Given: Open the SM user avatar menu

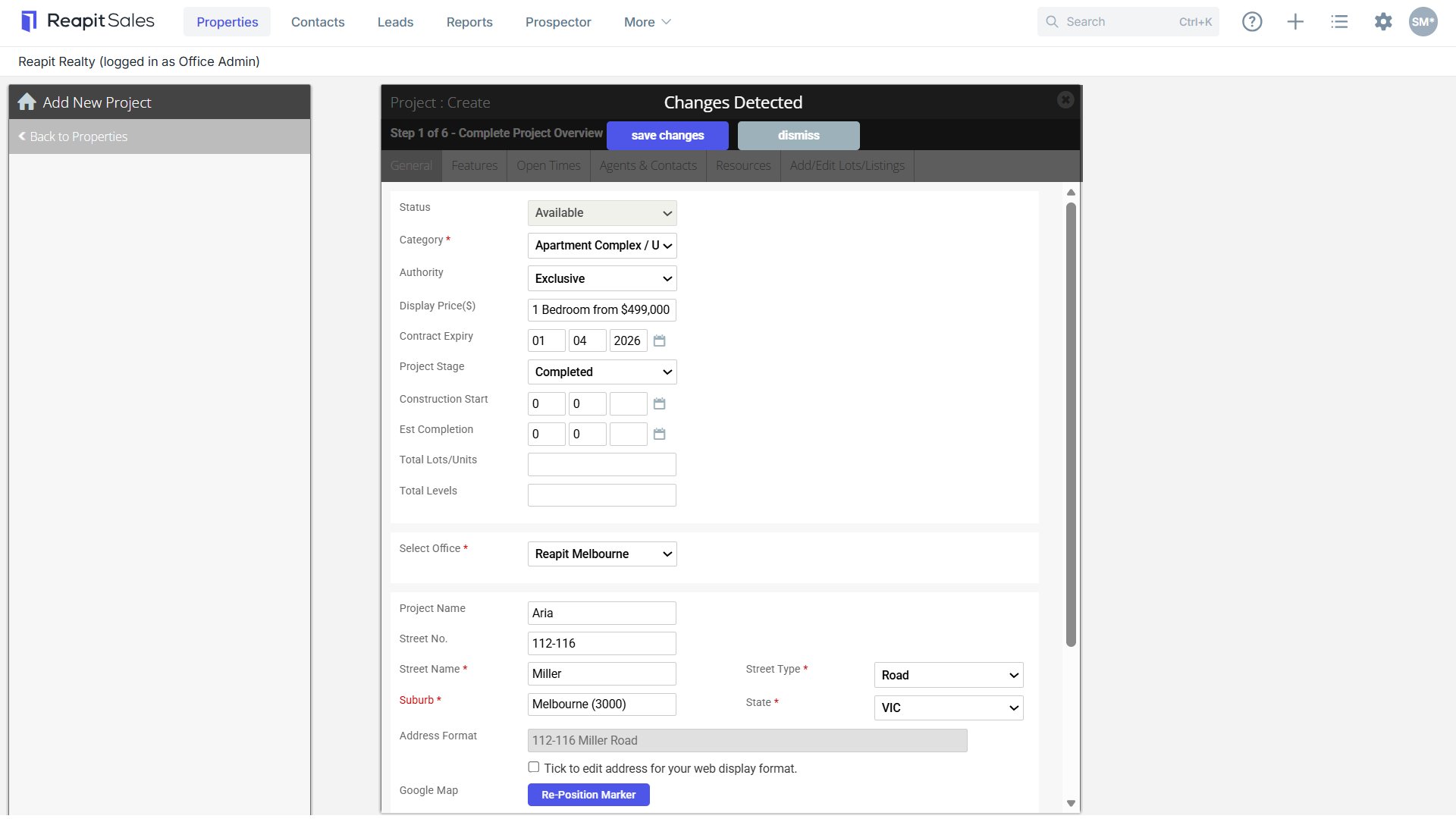Looking at the screenshot, I should tap(1423, 22).
